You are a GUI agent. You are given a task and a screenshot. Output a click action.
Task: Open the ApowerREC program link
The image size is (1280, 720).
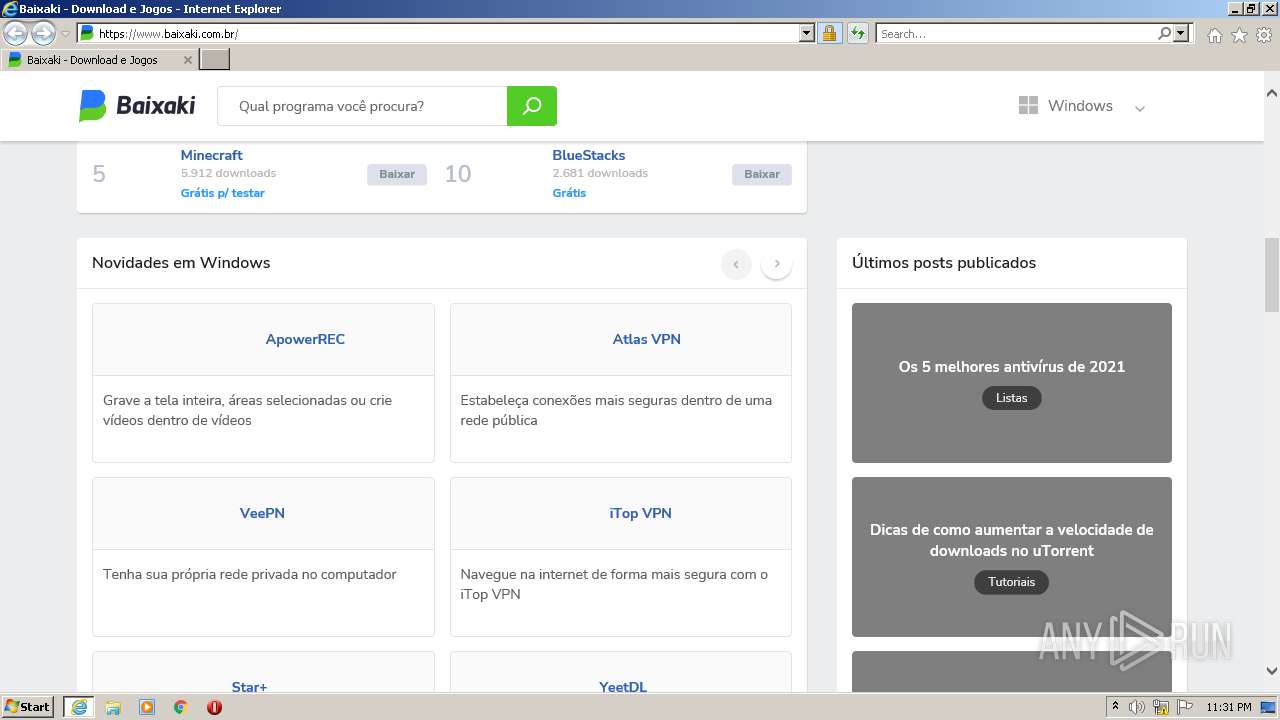click(x=305, y=339)
